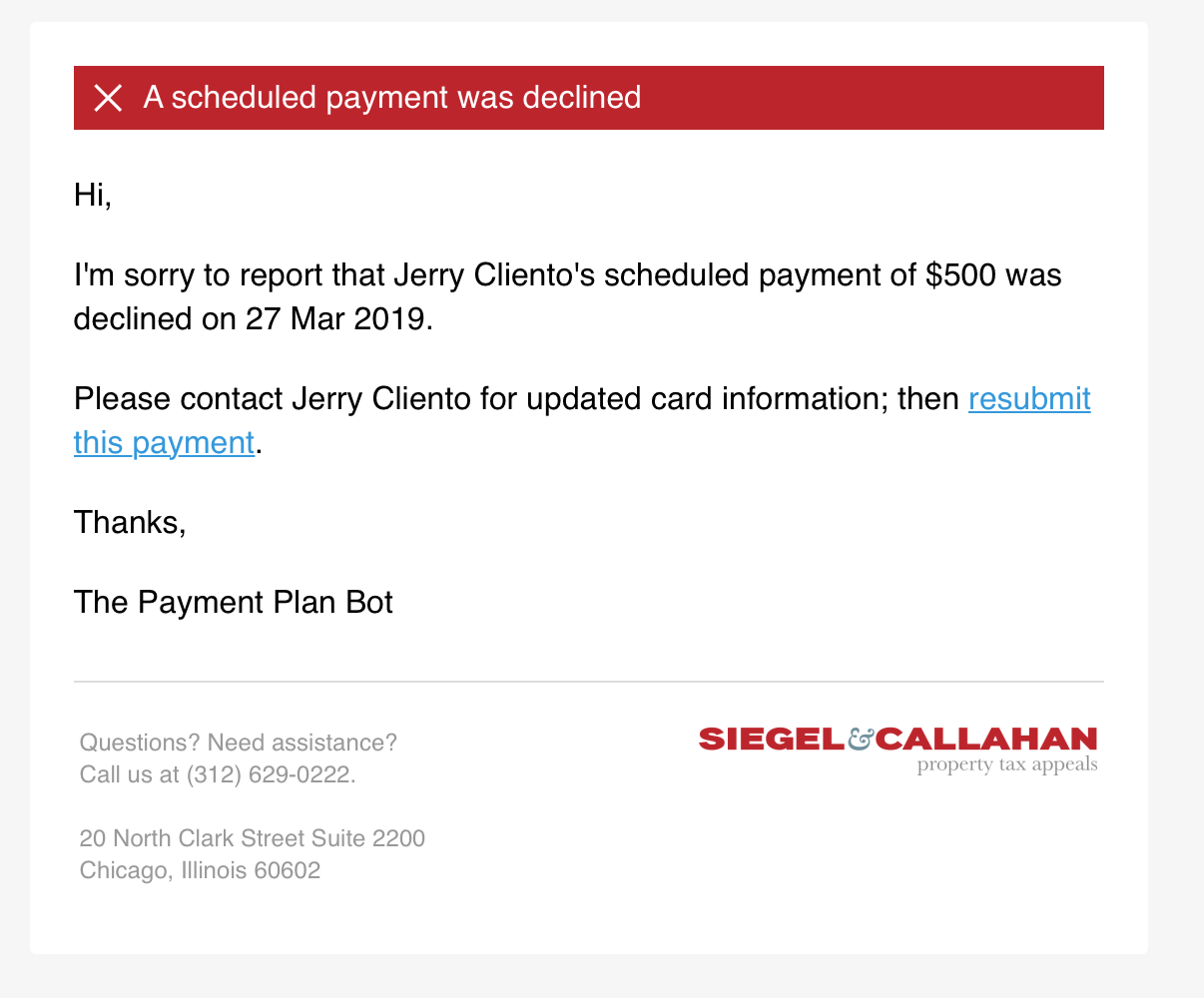
Task: Click the "A scheduled payment was declined" heading
Action: click(391, 98)
